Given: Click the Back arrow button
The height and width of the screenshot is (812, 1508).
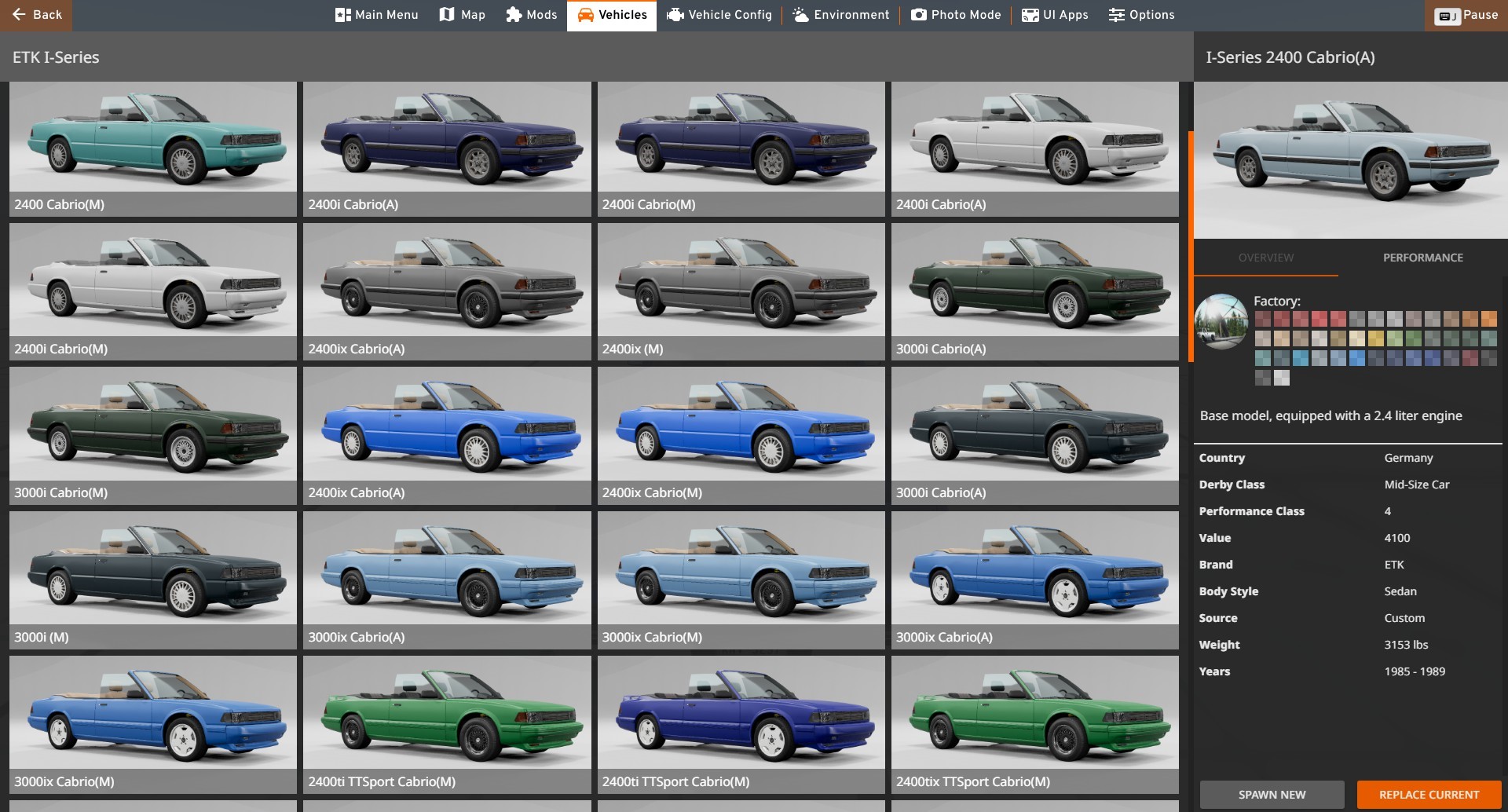Looking at the screenshot, I should point(36,15).
